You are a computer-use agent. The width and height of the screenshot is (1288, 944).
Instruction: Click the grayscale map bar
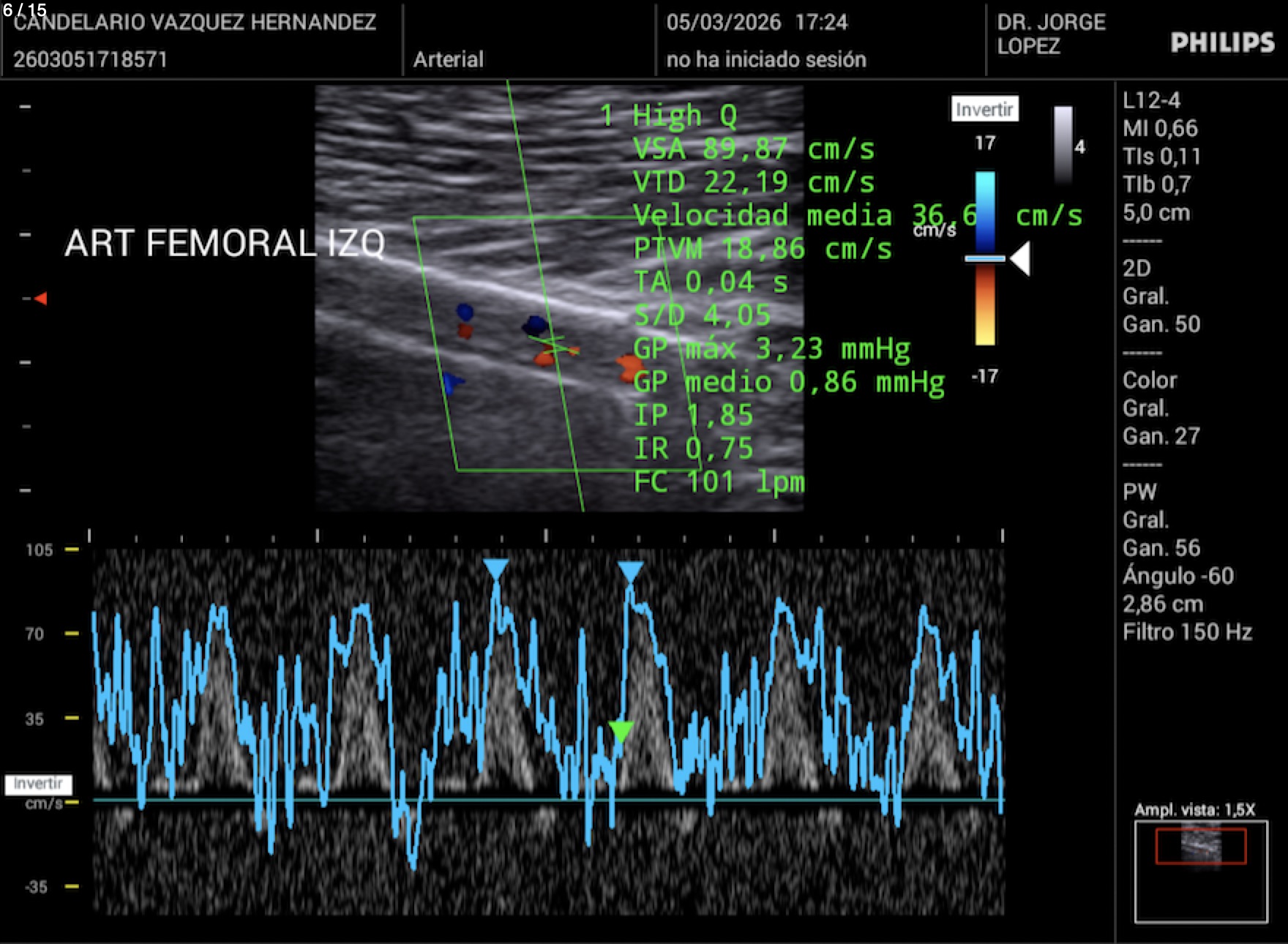click(1063, 145)
